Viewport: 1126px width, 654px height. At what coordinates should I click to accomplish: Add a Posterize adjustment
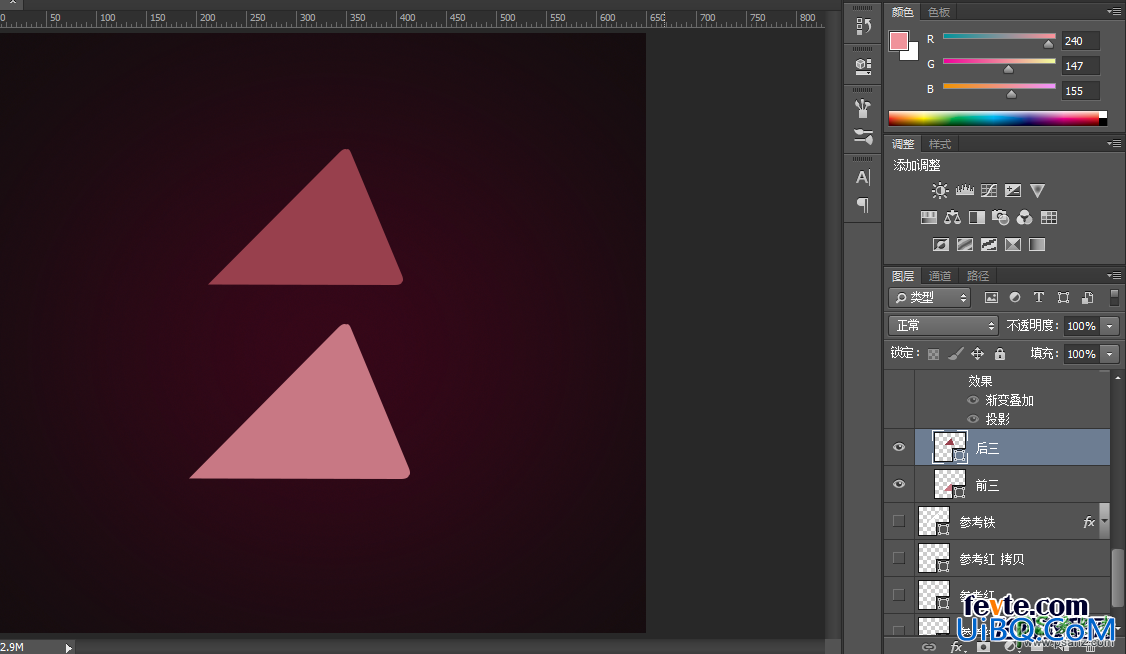965,245
